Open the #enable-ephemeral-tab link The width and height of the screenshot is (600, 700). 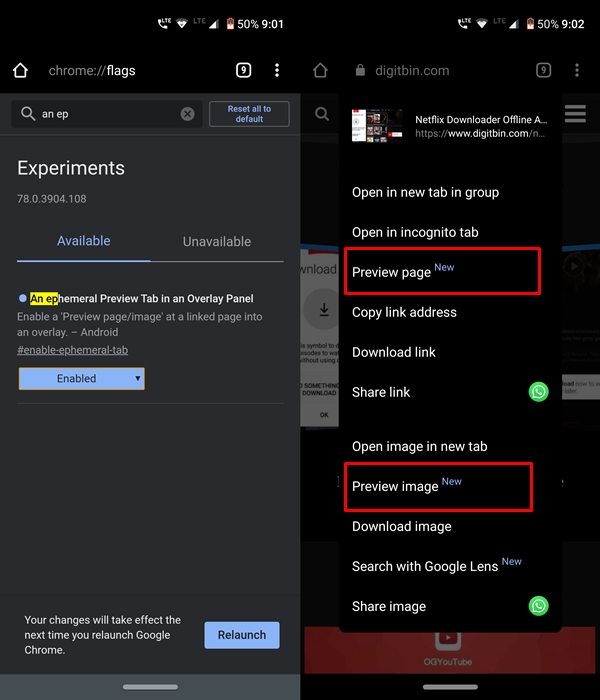click(x=73, y=349)
